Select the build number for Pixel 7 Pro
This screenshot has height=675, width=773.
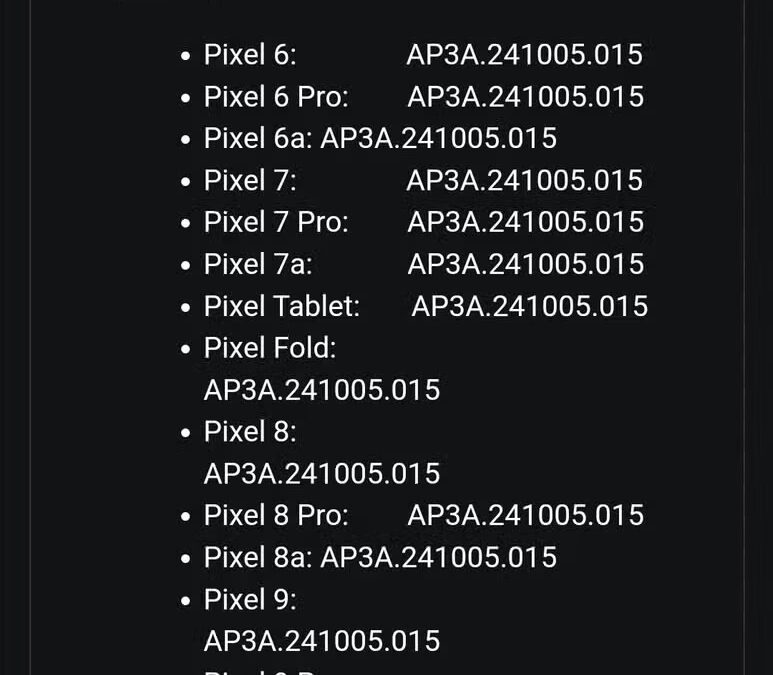point(525,222)
